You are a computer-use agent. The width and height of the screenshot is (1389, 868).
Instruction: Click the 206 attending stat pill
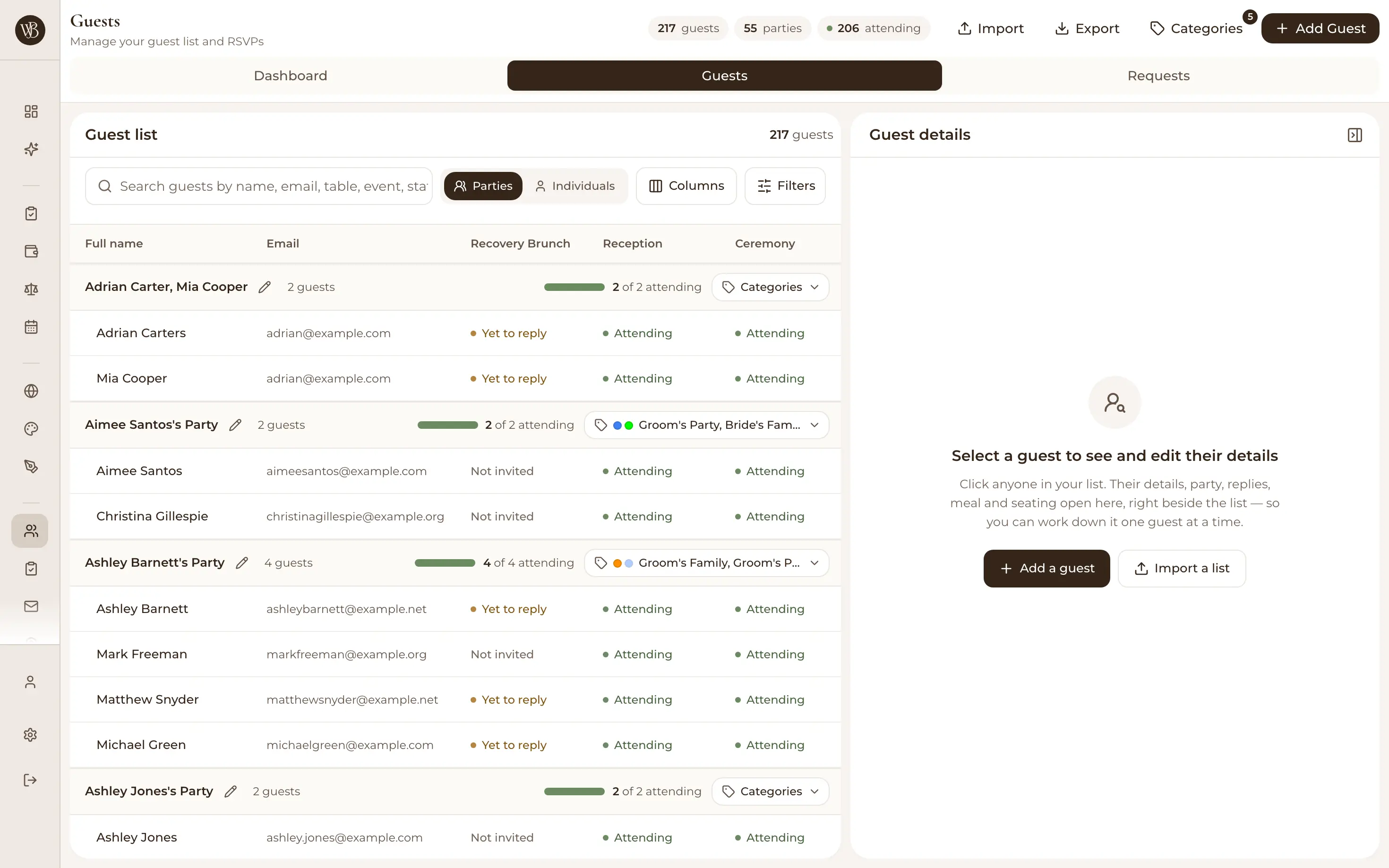point(874,28)
